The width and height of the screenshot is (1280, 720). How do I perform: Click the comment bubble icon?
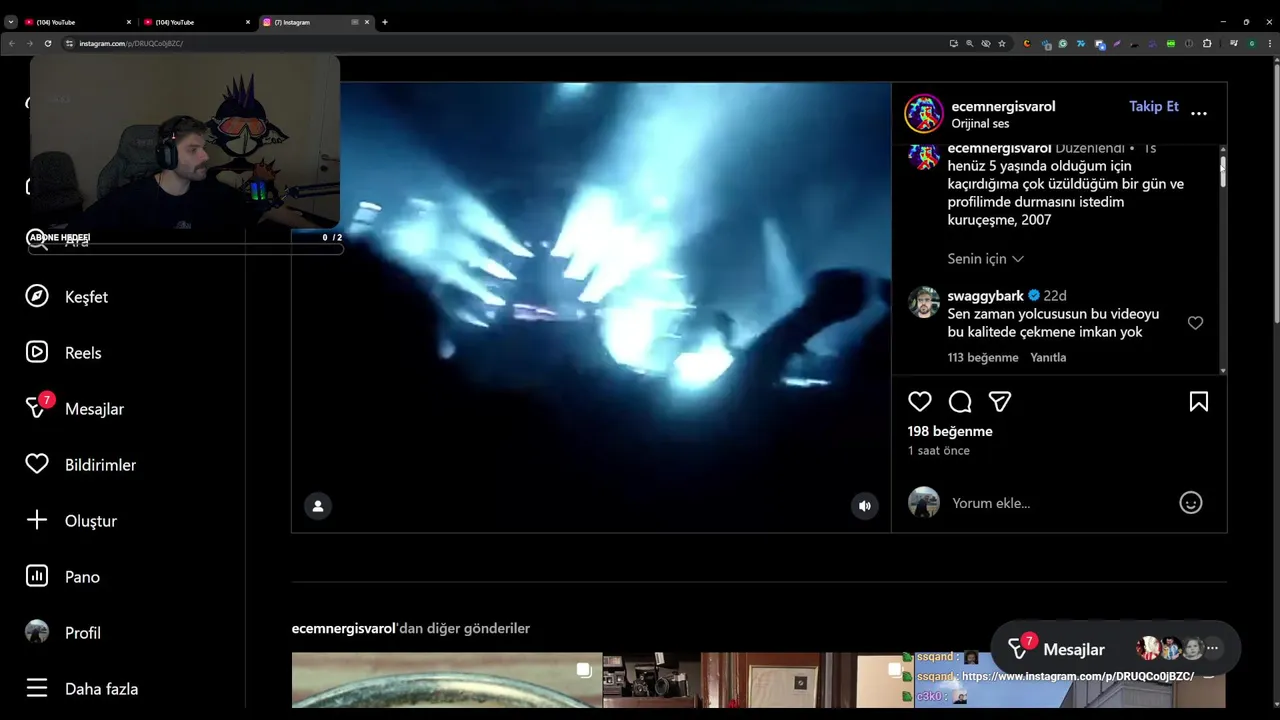click(x=960, y=401)
